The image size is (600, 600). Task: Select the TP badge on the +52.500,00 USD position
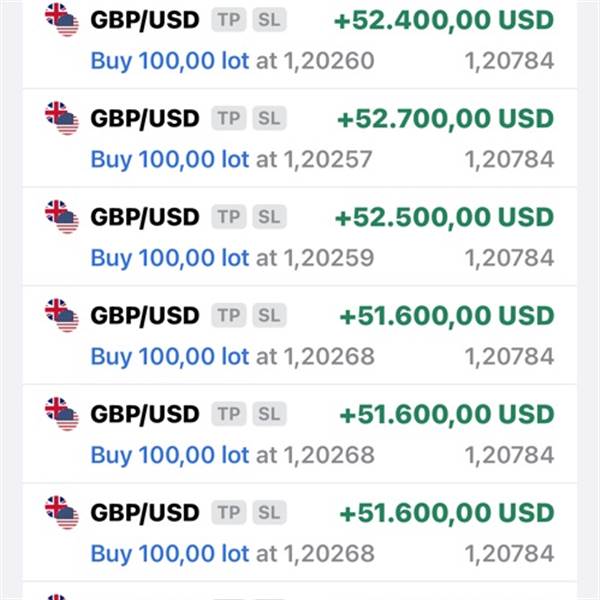(229, 217)
